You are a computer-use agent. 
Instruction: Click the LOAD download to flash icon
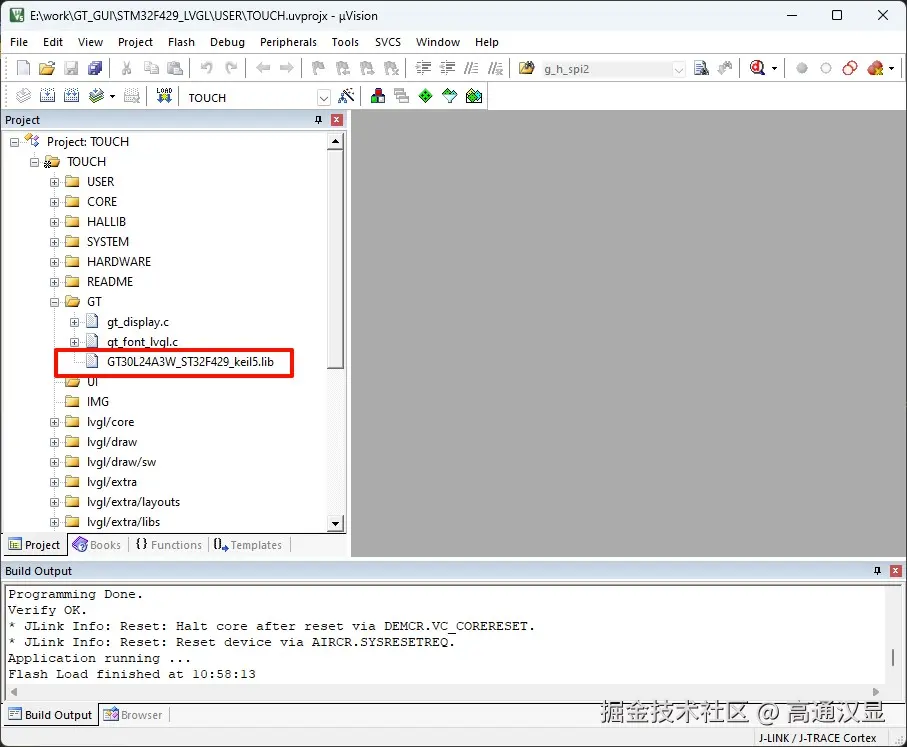(x=164, y=95)
